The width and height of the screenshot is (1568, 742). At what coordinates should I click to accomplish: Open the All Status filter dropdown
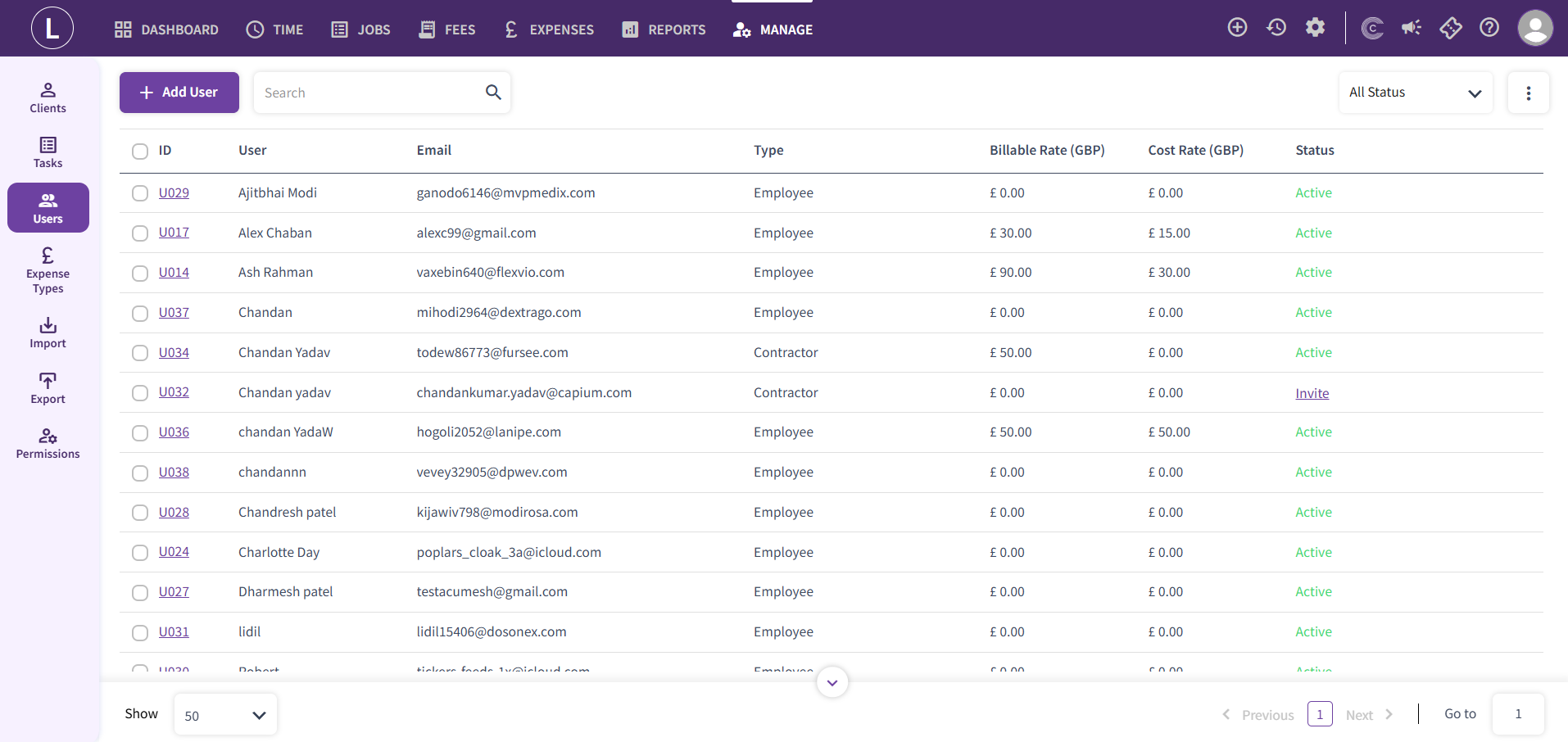1416,93
